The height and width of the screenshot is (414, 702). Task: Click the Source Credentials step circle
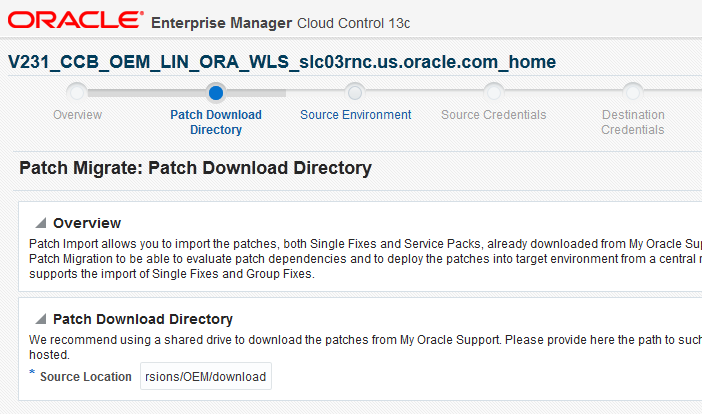(494, 93)
